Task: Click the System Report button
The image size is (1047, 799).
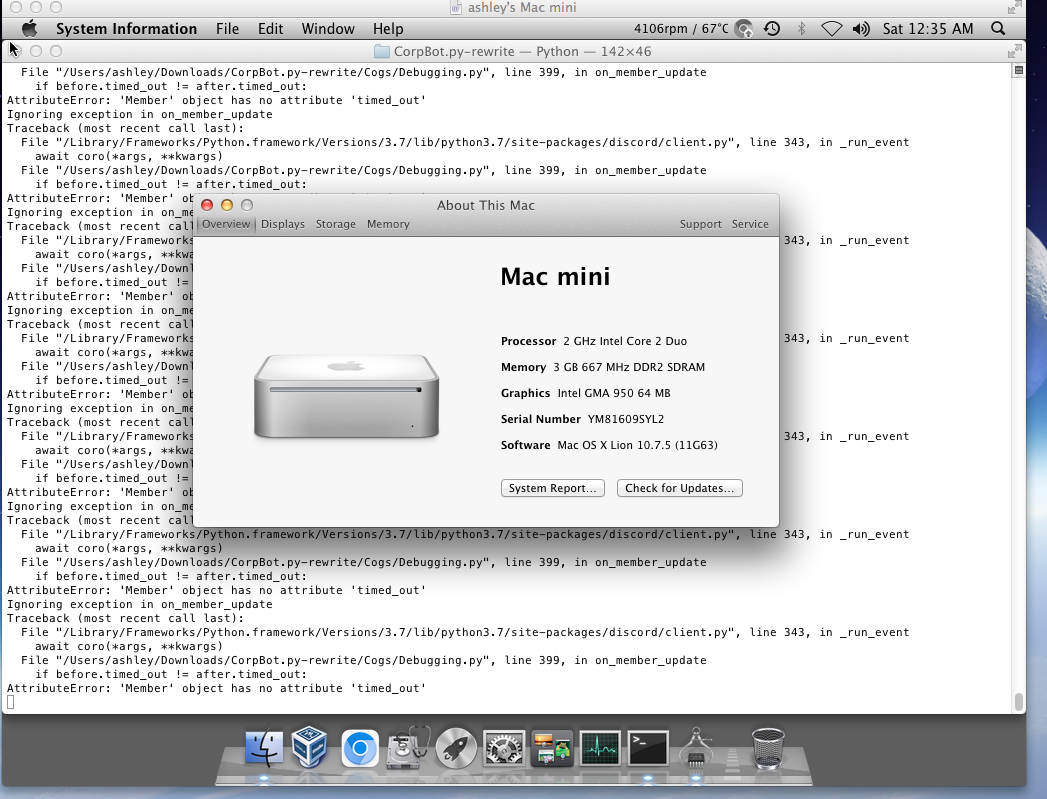Action: point(553,488)
